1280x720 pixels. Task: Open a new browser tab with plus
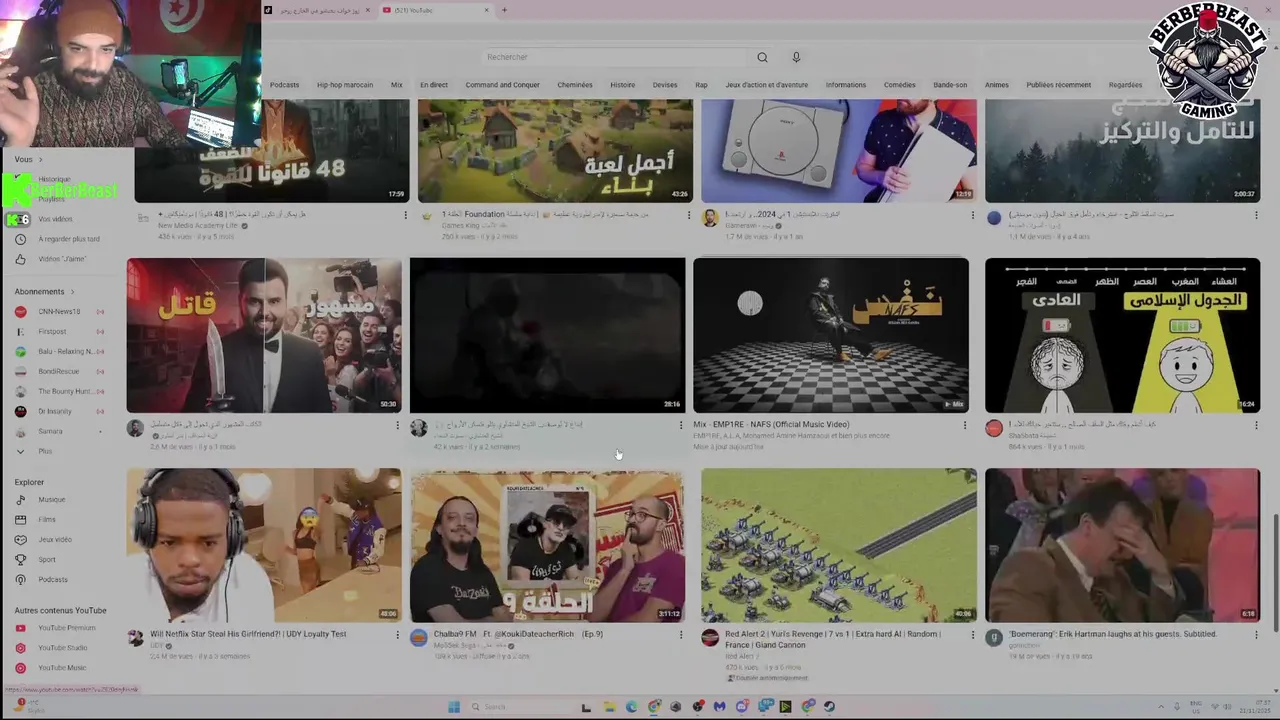click(504, 10)
